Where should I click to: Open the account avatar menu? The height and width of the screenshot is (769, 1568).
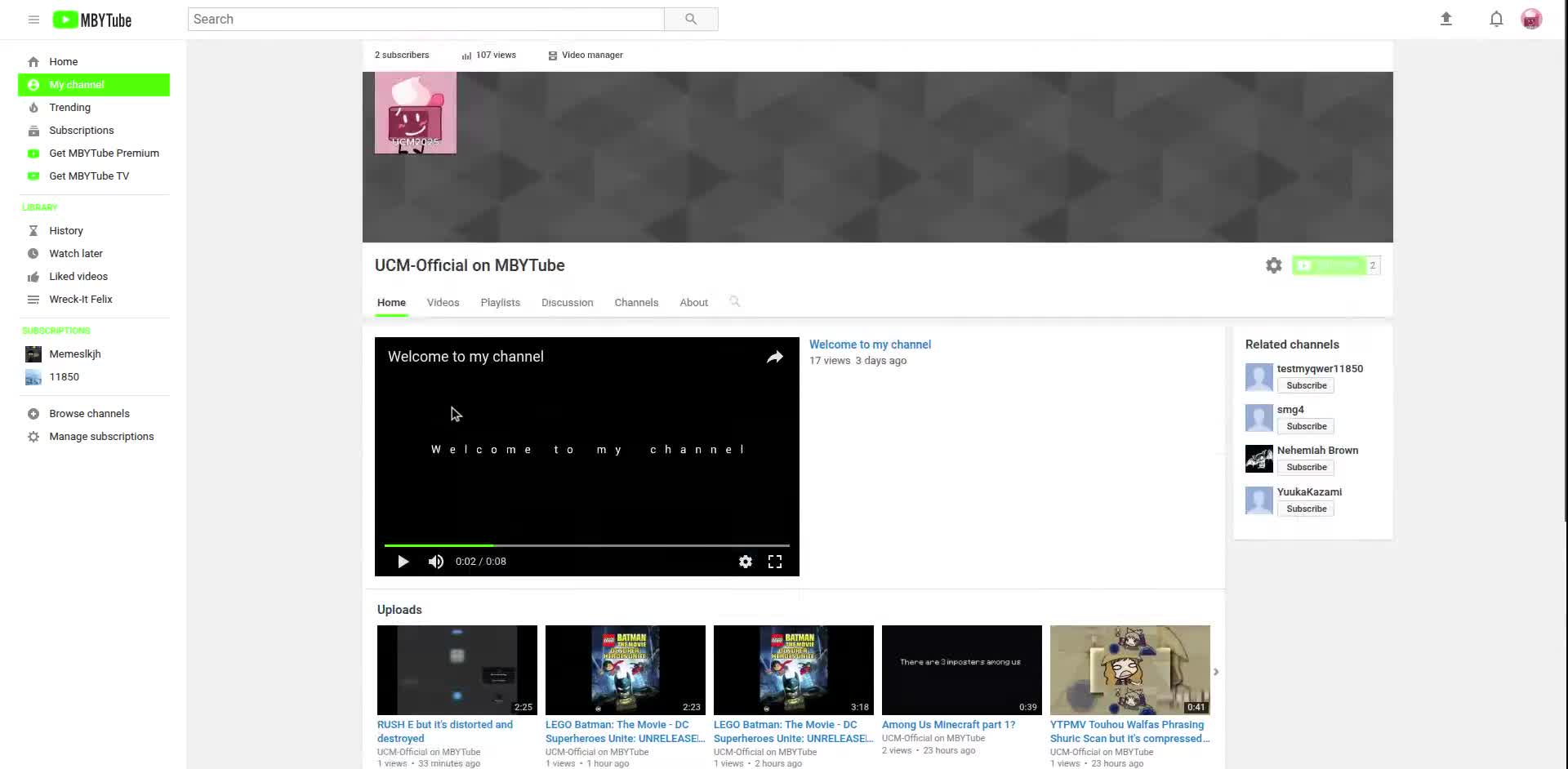[x=1530, y=19]
